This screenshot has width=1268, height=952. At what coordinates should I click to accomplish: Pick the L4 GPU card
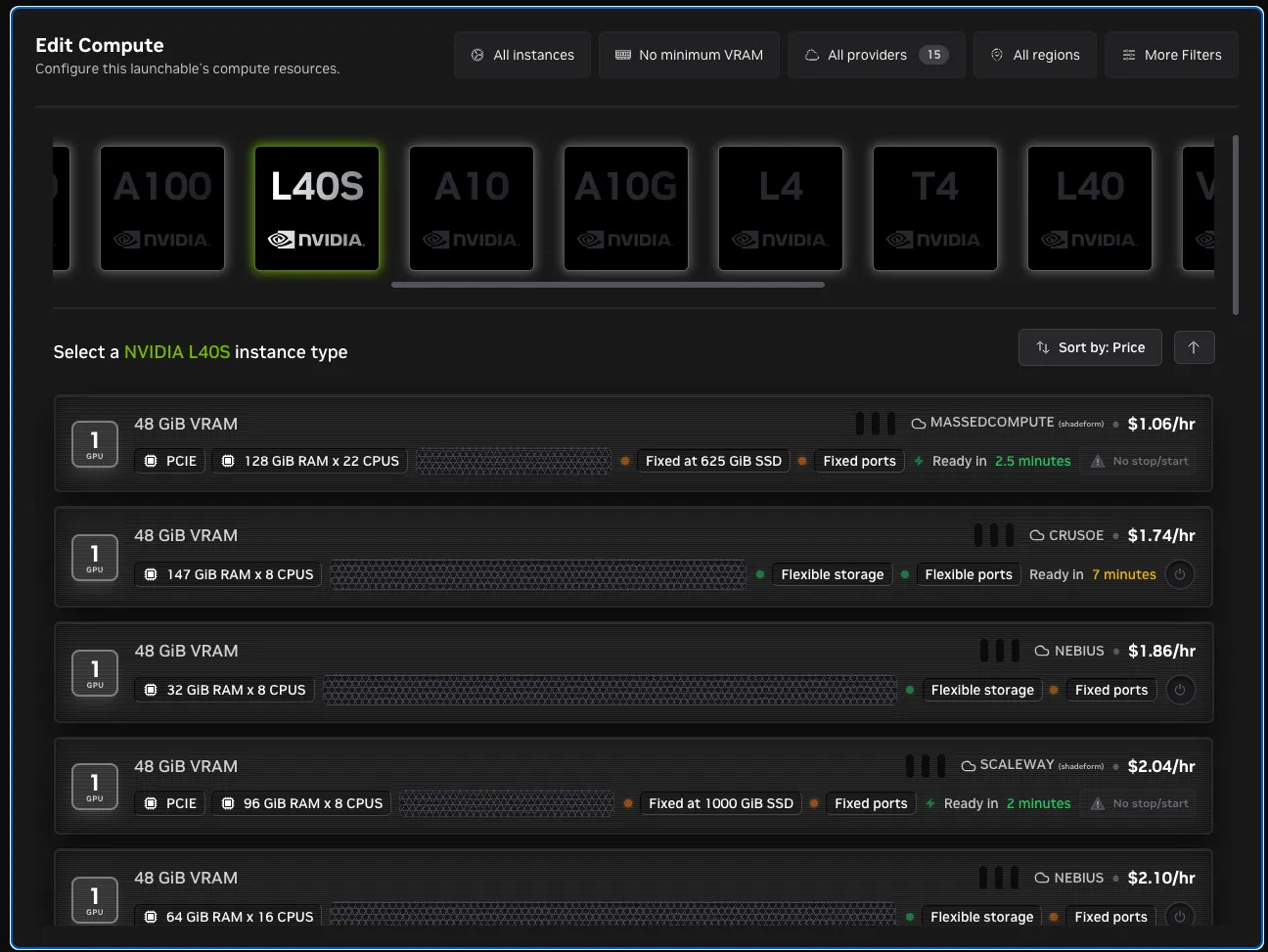point(781,208)
